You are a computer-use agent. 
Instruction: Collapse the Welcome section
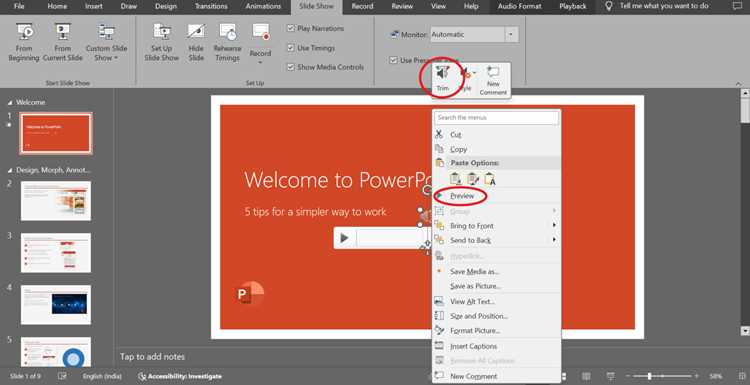pos(10,102)
